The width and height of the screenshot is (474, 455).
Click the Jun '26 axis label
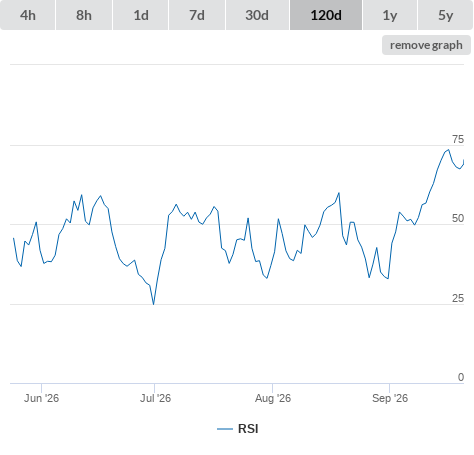41,398
